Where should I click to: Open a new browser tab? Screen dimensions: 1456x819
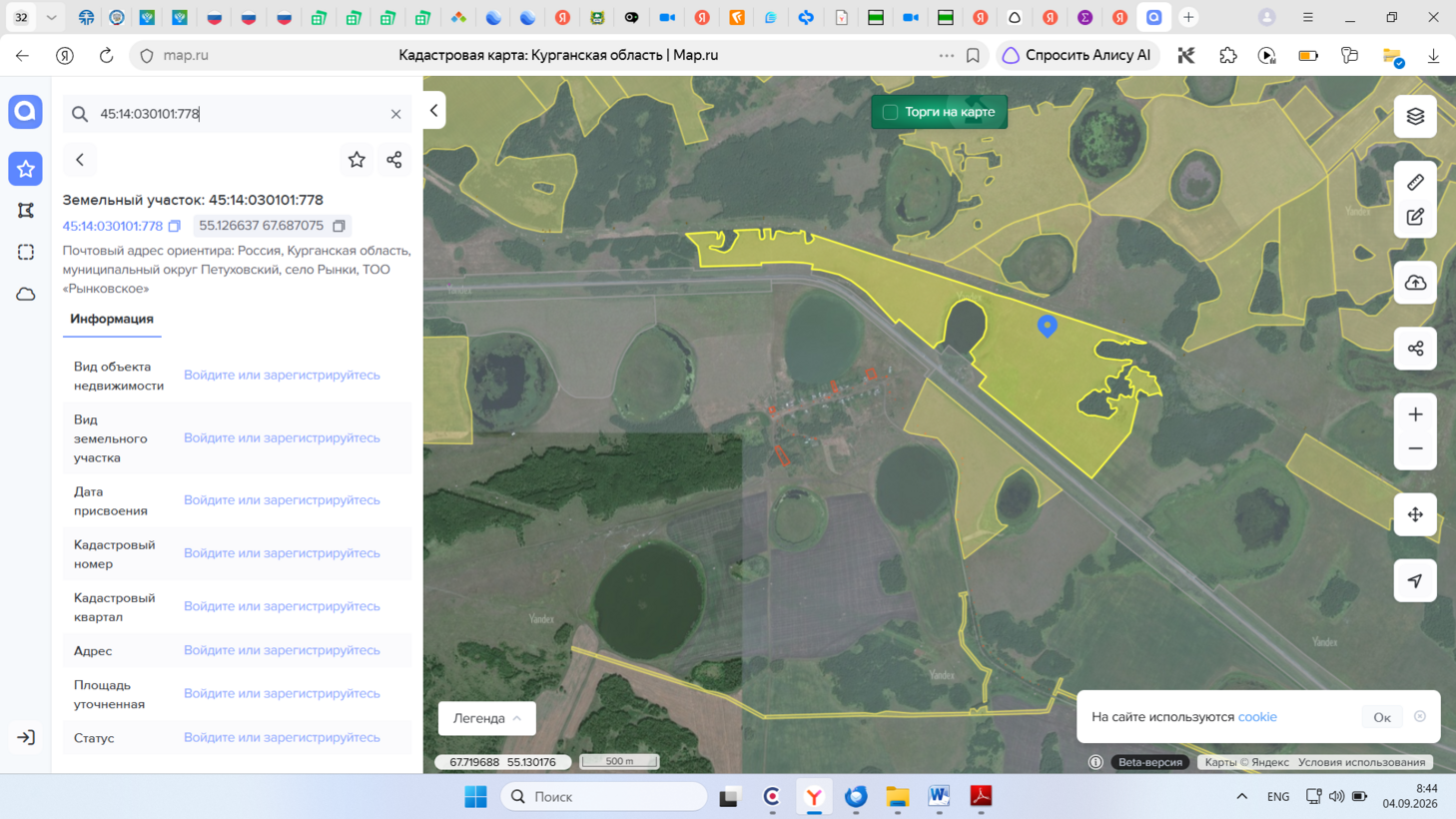(x=1188, y=17)
